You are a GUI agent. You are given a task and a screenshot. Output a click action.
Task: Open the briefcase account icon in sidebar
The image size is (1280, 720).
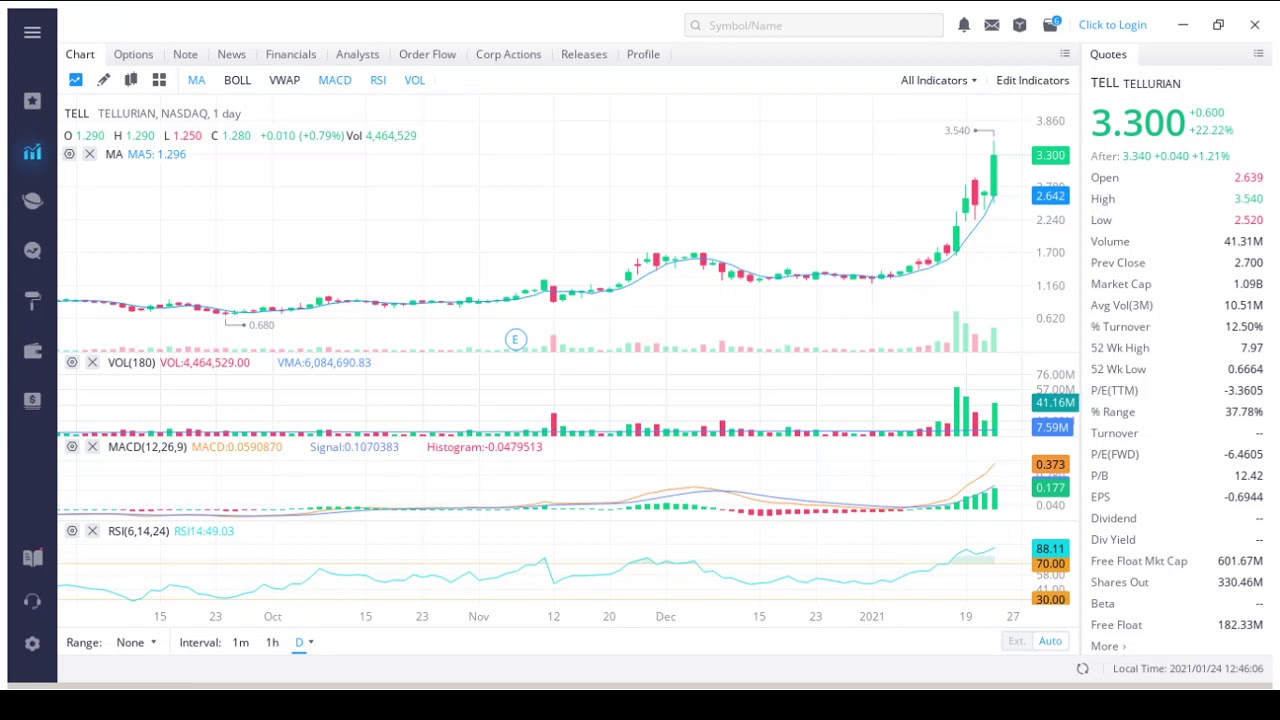tap(32, 350)
